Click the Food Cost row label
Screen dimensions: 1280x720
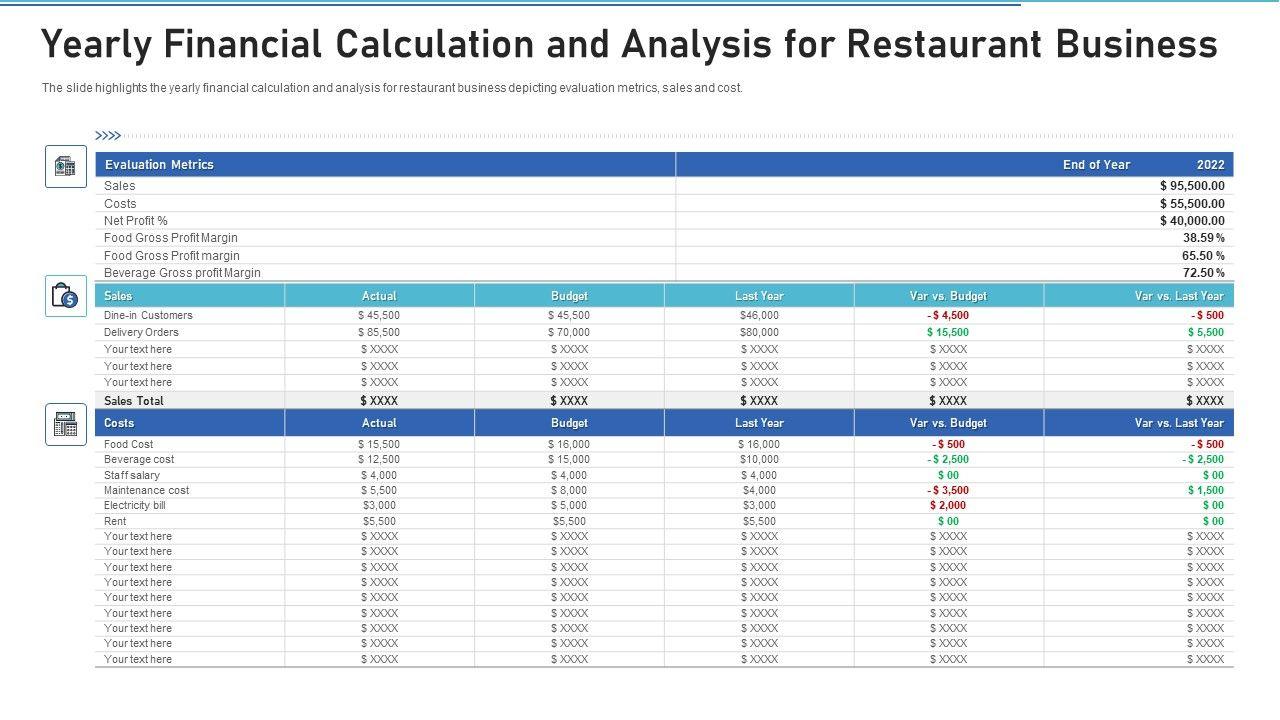129,444
